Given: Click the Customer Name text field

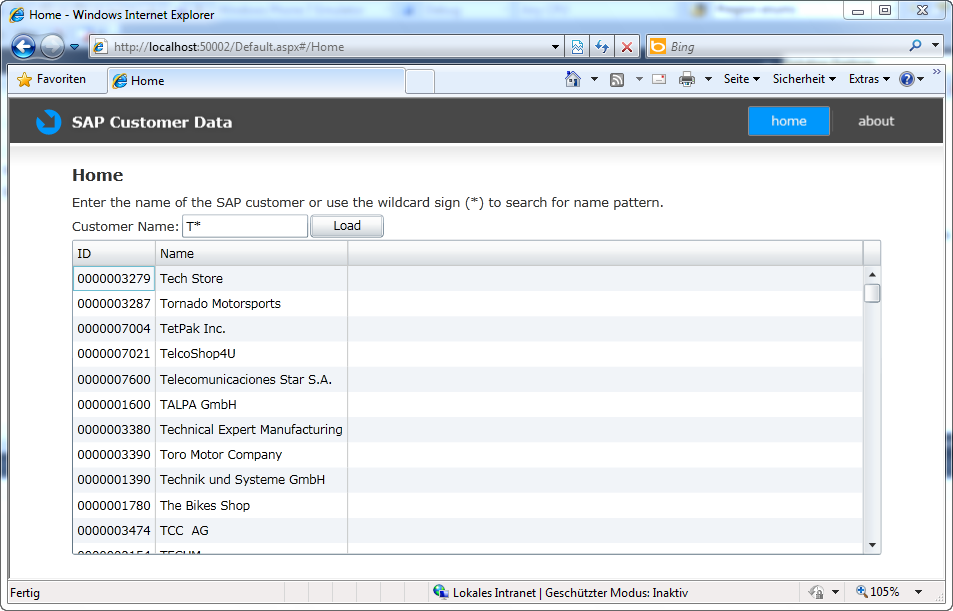Looking at the screenshot, I should (245, 226).
